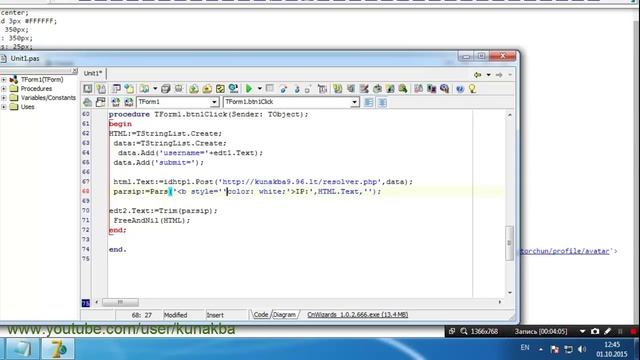Close the code explorer side panel
Viewport: 640px width, 360px height.
[x=75, y=71]
